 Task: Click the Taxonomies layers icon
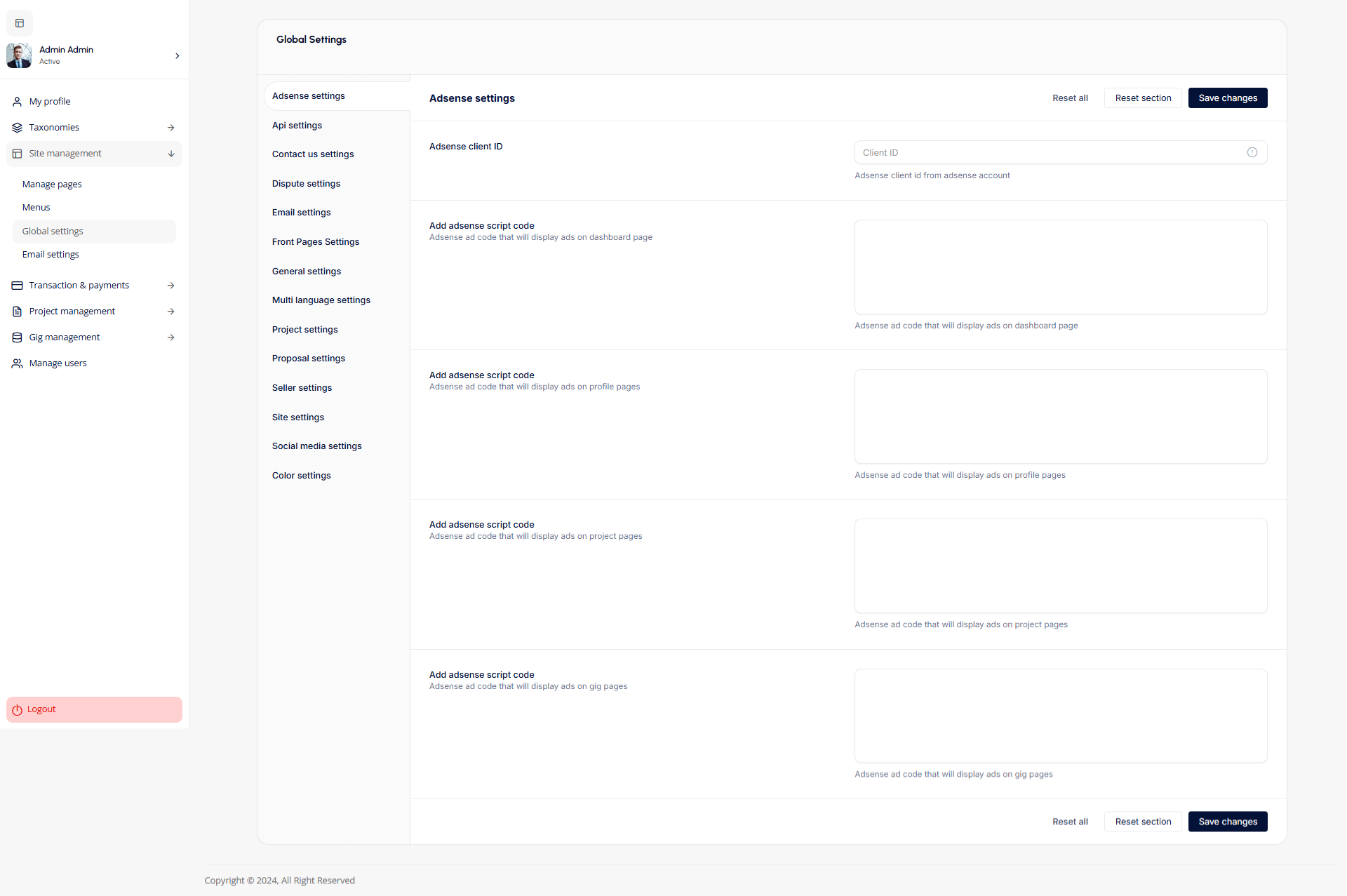click(x=18, y=128)
